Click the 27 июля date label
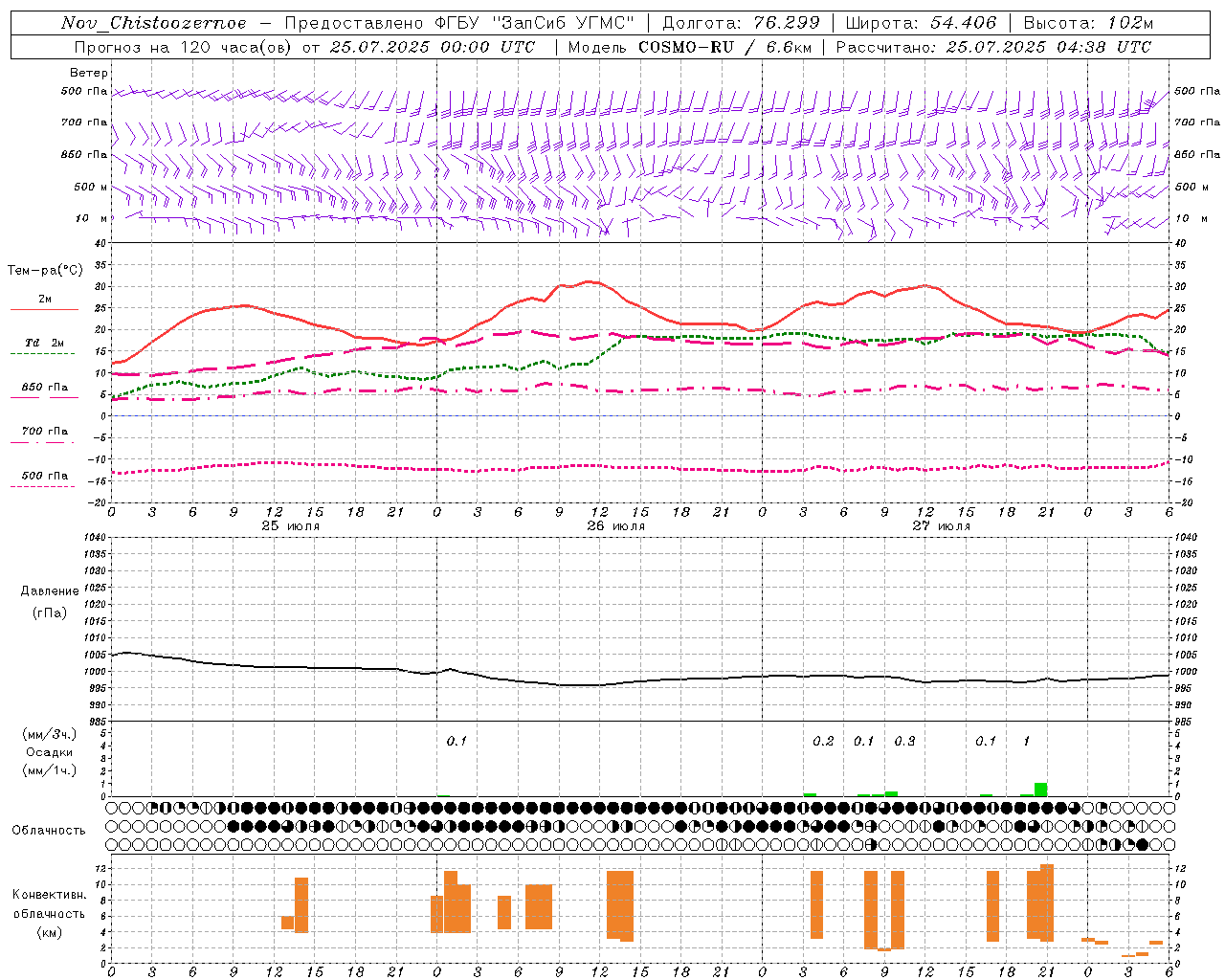The height and width of the screenshot is (980, 1225). click(942, 525)
